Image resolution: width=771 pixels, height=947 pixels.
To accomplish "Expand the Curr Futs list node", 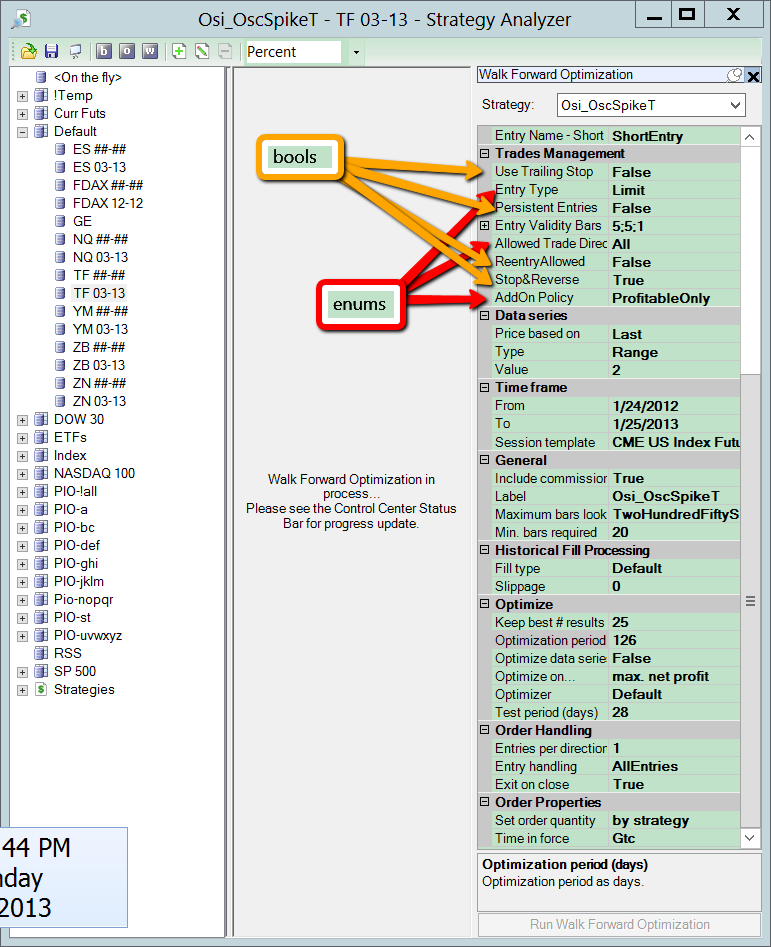I will 22,114.
